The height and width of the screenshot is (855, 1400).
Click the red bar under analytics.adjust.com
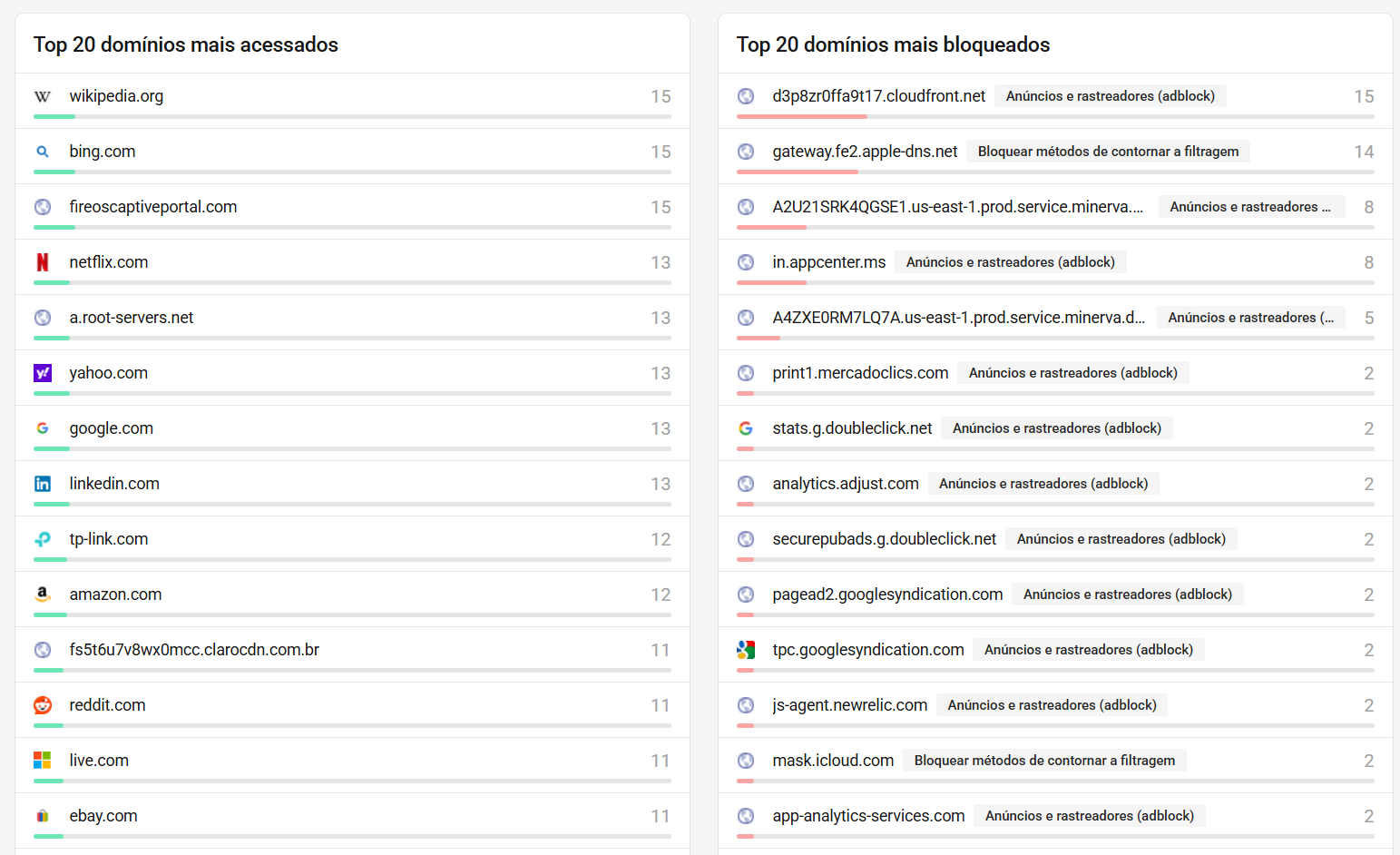pyautogui.click(x=746, y=504)
